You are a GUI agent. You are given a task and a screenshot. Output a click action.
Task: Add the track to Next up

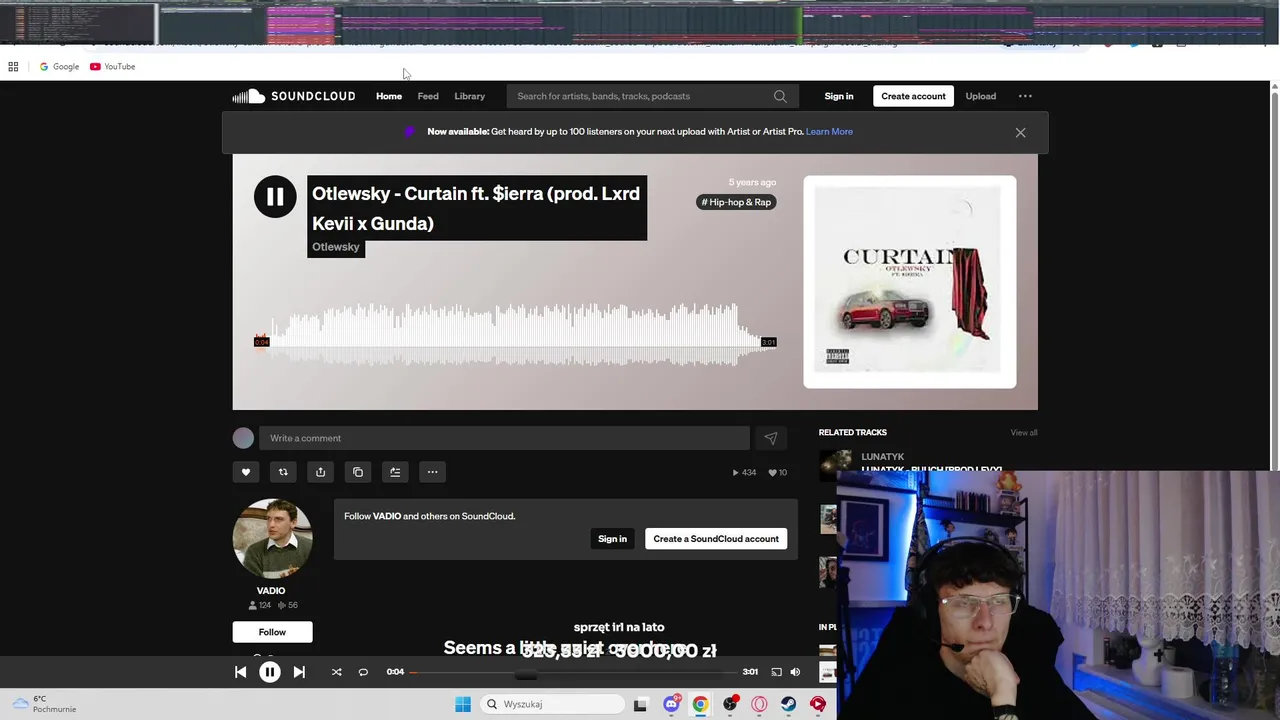[395, 472]
